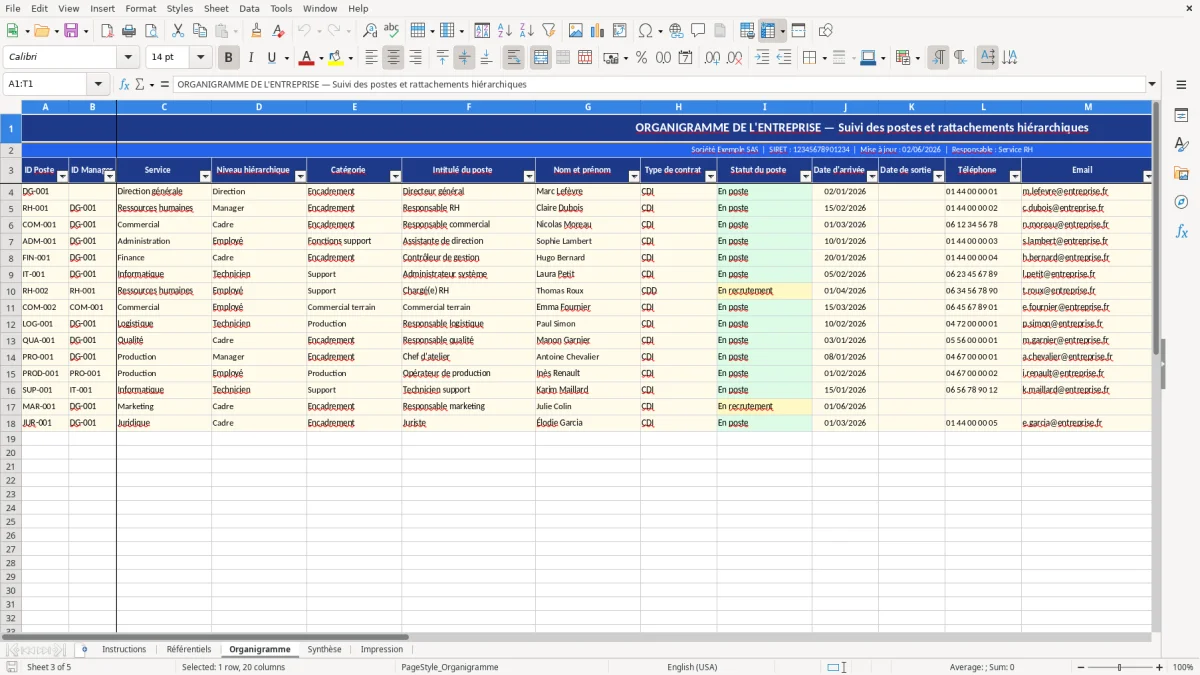
Task: Open the sidebar Gallery panel
Action: 1181,173
